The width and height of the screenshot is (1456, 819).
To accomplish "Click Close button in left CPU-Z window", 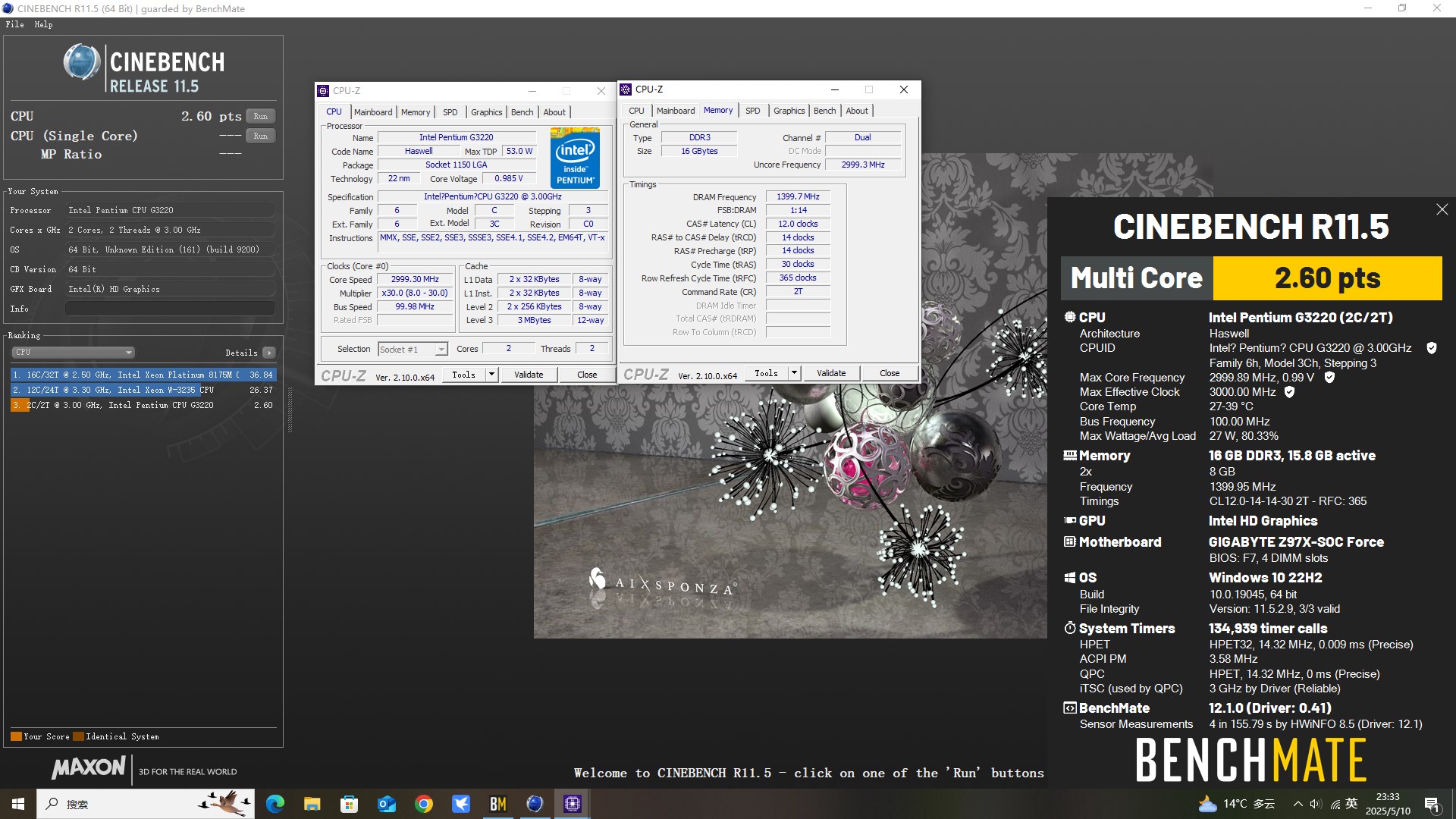I will click(587, 375).
